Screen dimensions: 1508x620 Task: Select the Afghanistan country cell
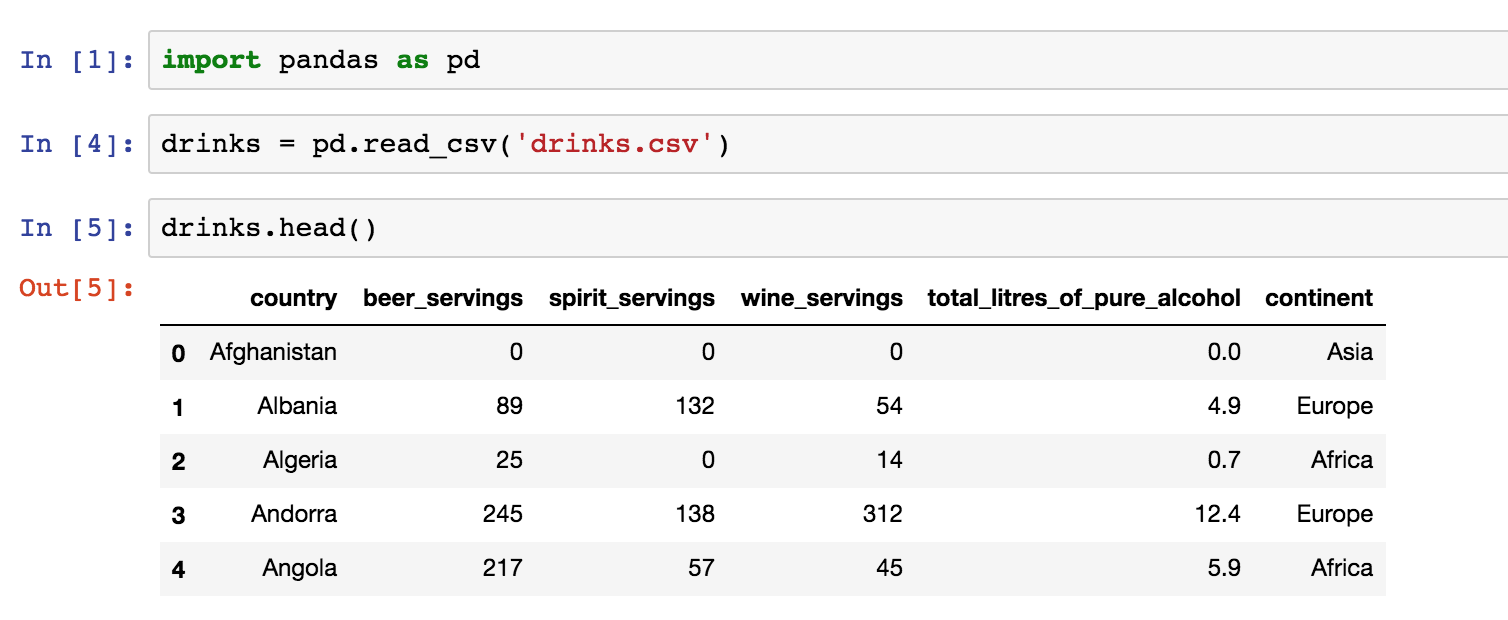click(x=273, y=352)
